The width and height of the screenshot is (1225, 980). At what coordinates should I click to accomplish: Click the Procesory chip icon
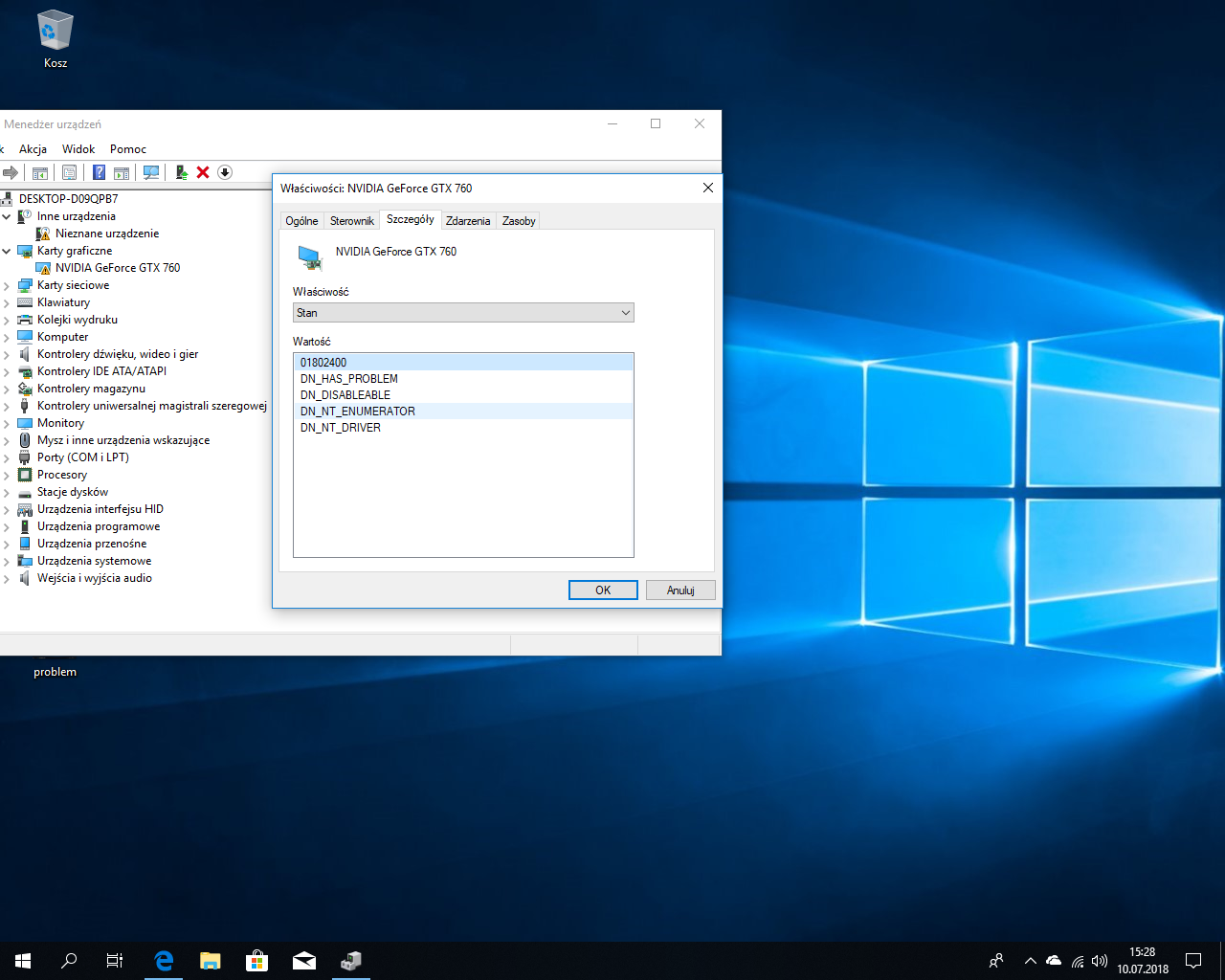click(25, 475)
